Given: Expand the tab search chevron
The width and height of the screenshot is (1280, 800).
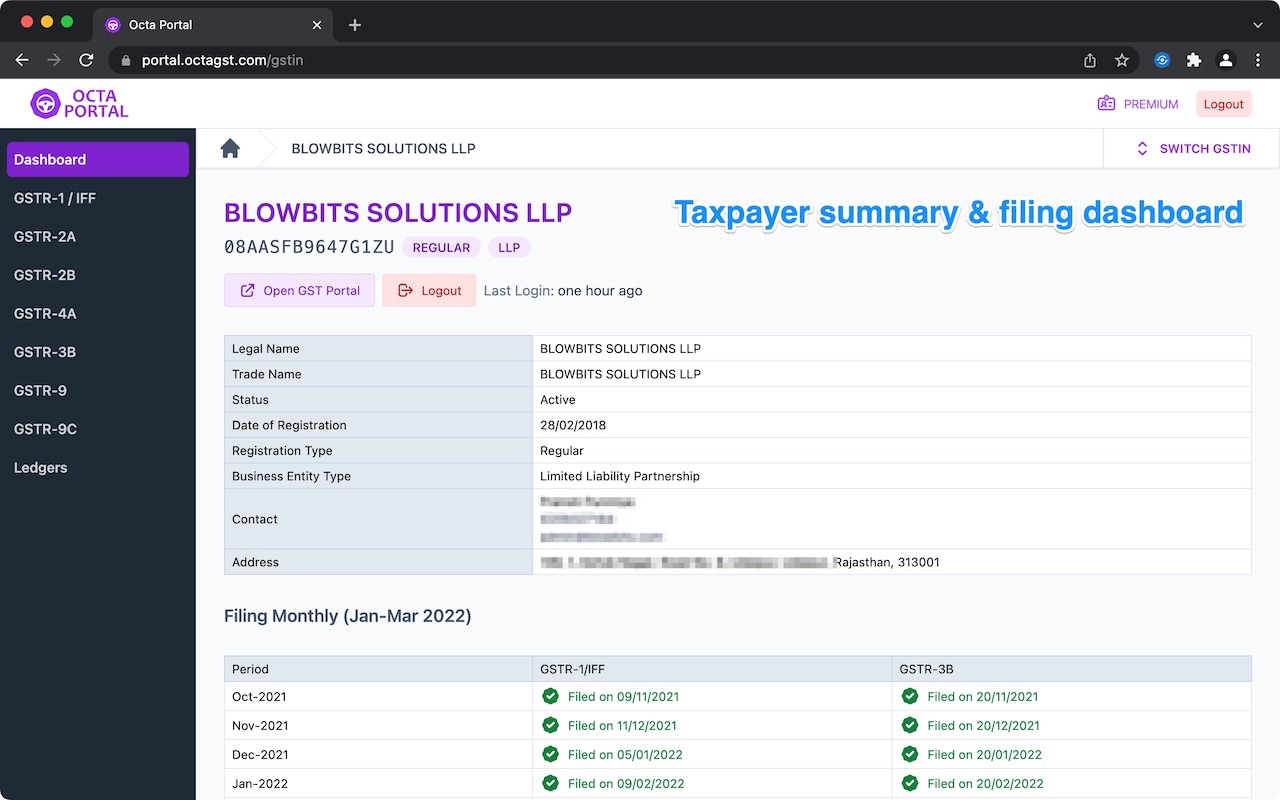Looking at the screenshot, I should pyautogui.click(x=1258, y=25).
